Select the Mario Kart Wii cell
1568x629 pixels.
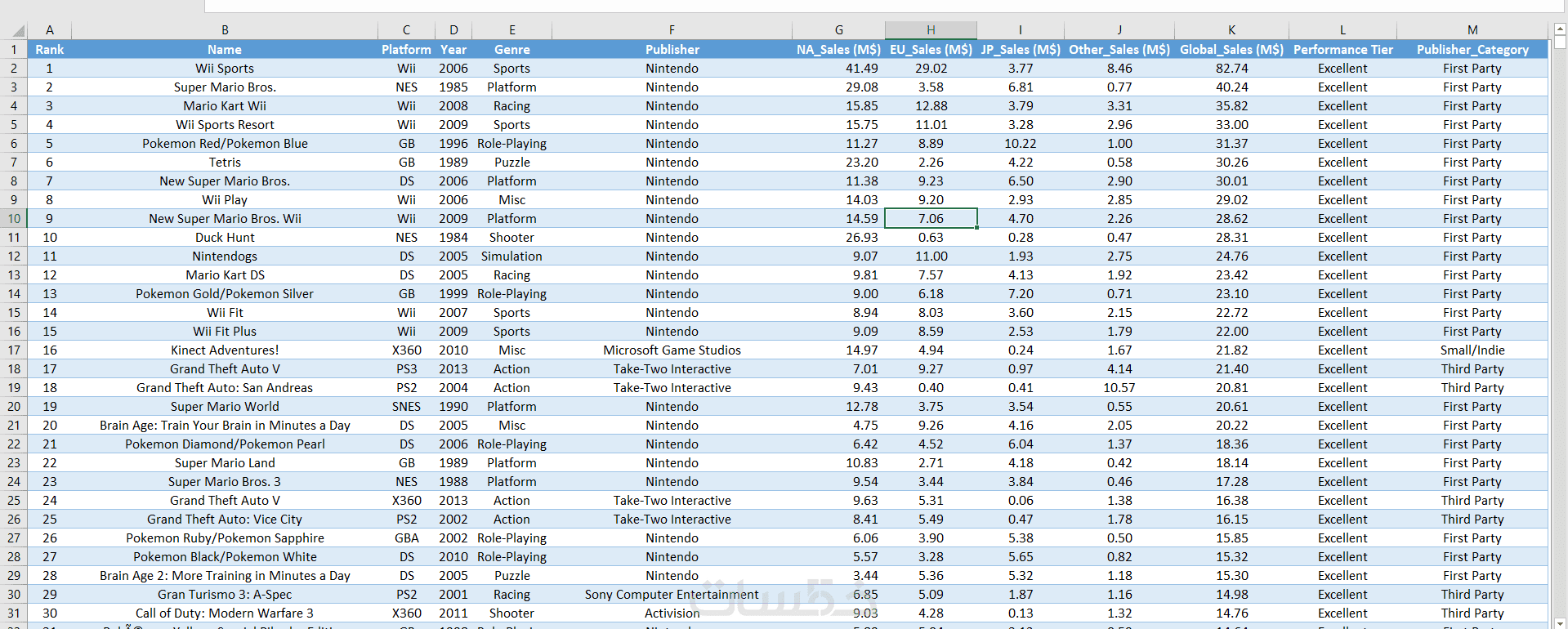225,106
